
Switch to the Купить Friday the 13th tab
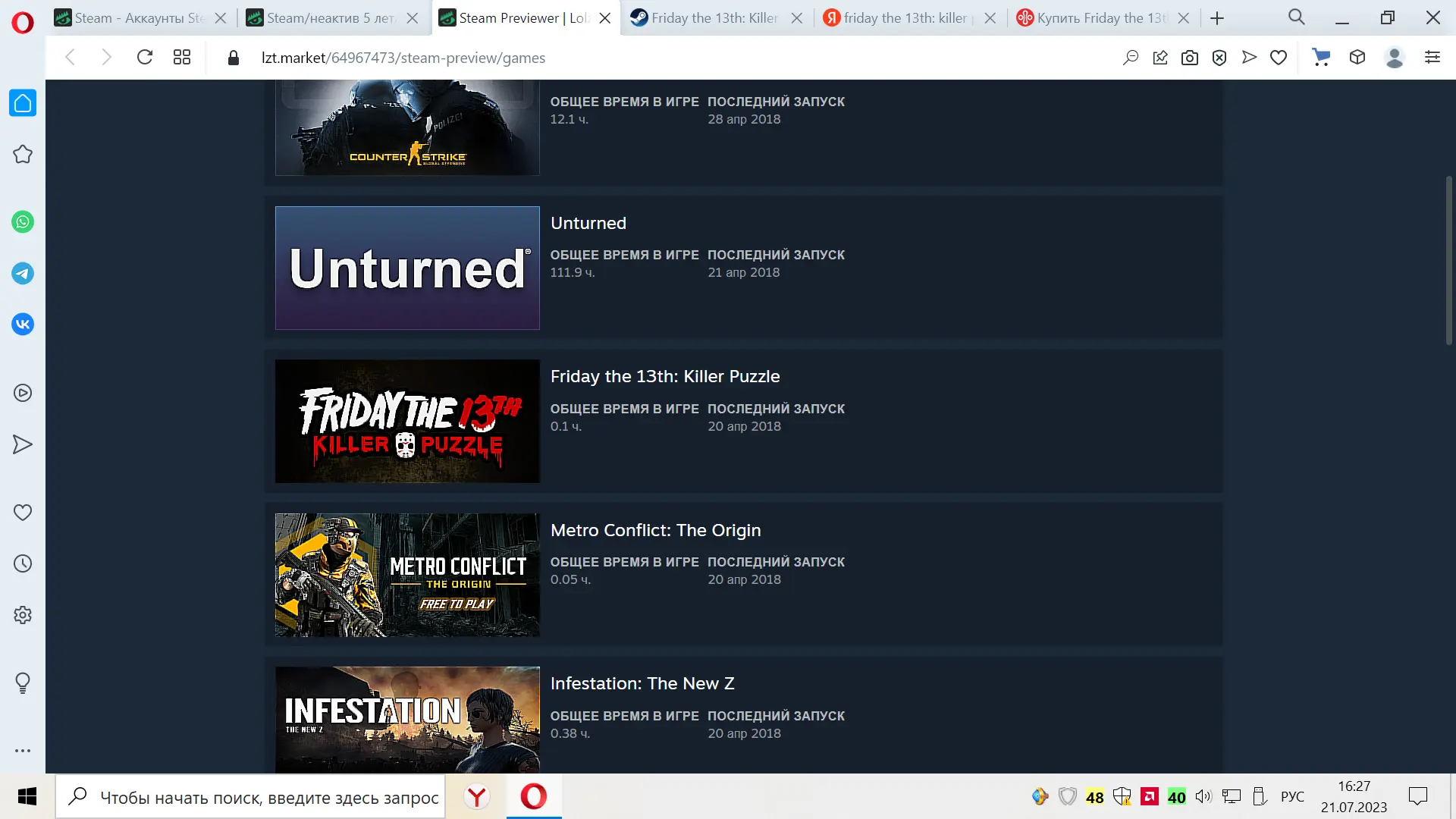pyautogui.click(x=1103, y=18)
